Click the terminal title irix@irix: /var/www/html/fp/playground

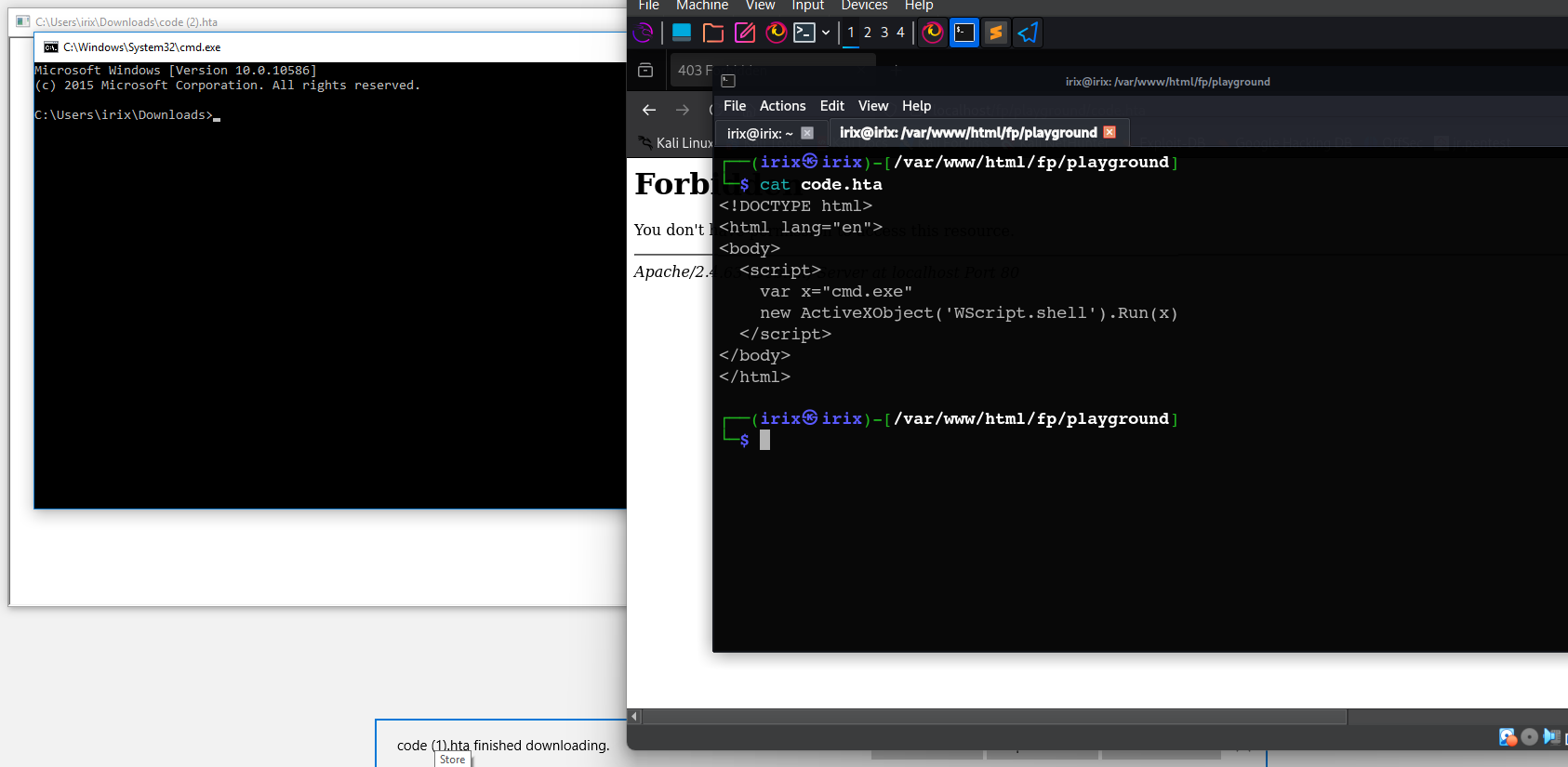coord(1167,82)
